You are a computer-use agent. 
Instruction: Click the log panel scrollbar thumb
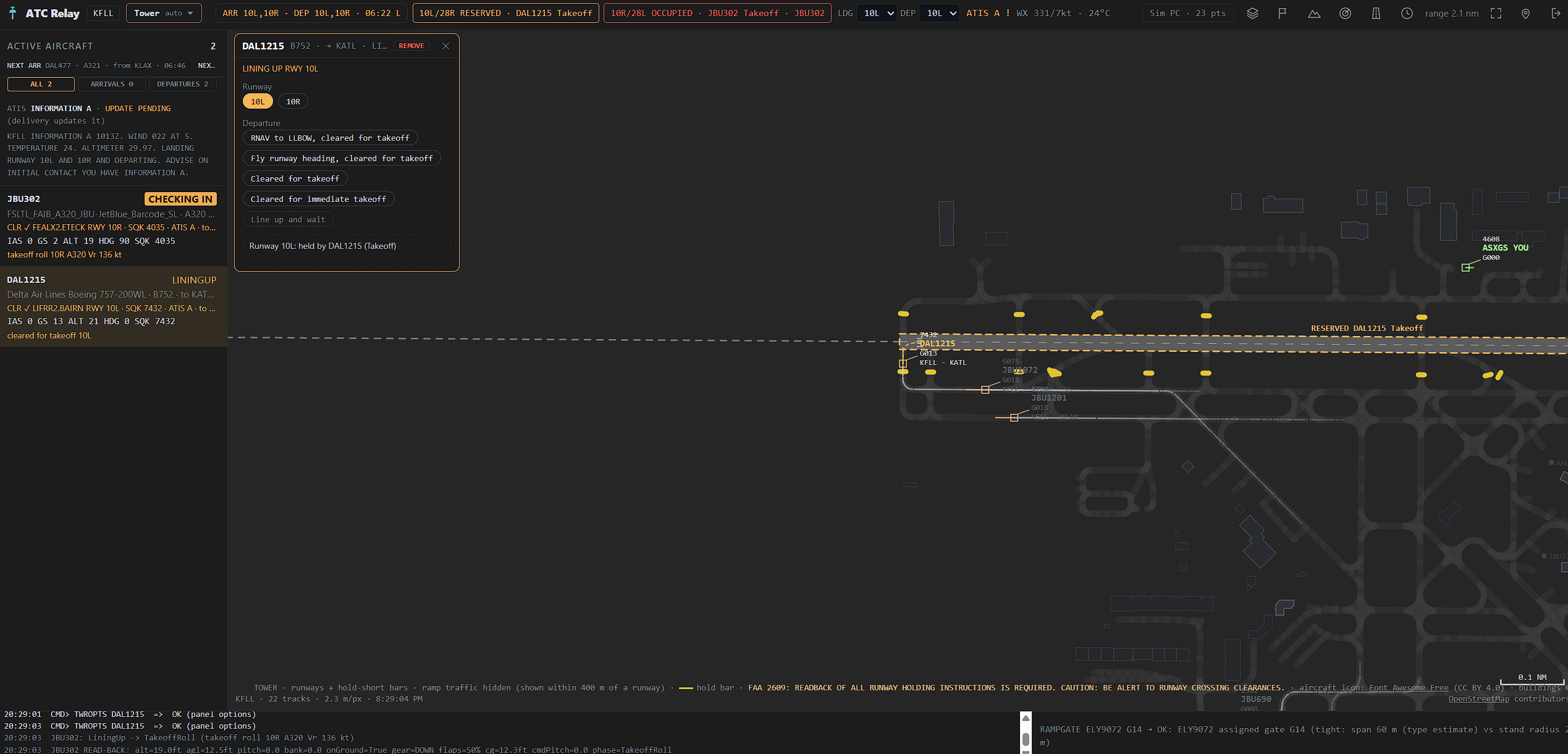pyautogui.click(x=1026, y=739)
